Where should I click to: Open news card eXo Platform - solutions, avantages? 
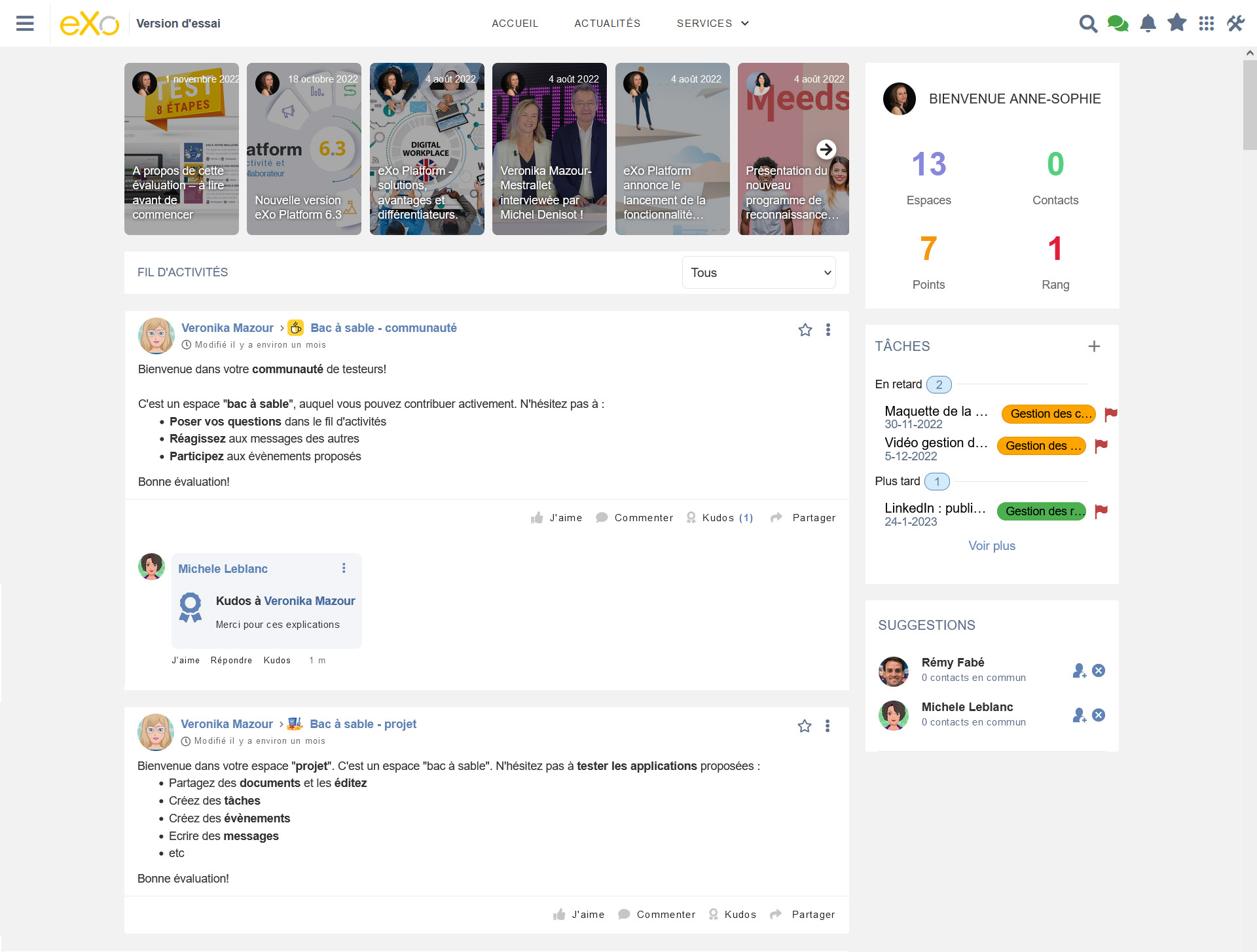427,149
